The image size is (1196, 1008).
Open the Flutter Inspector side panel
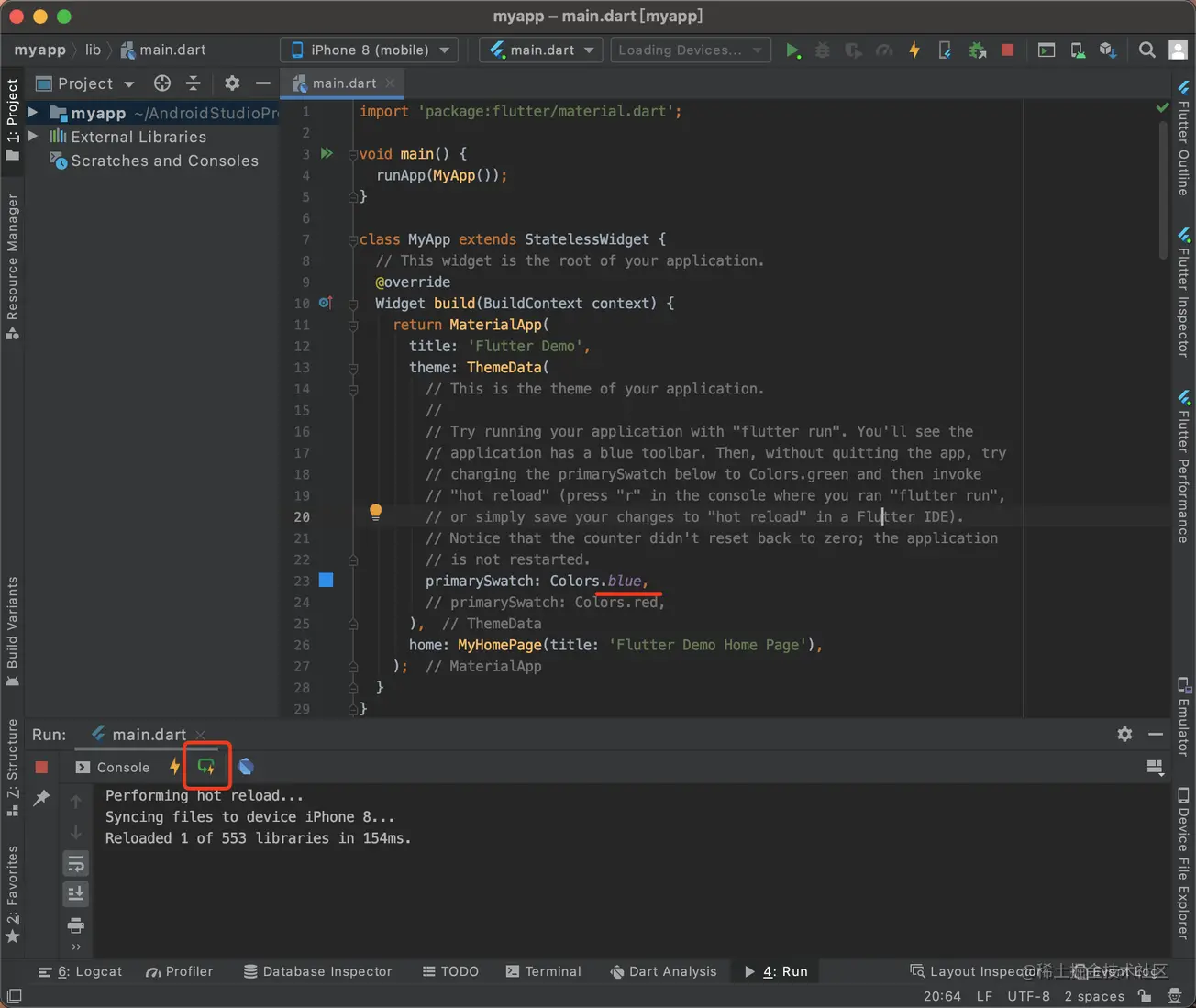coord(1184,293)
